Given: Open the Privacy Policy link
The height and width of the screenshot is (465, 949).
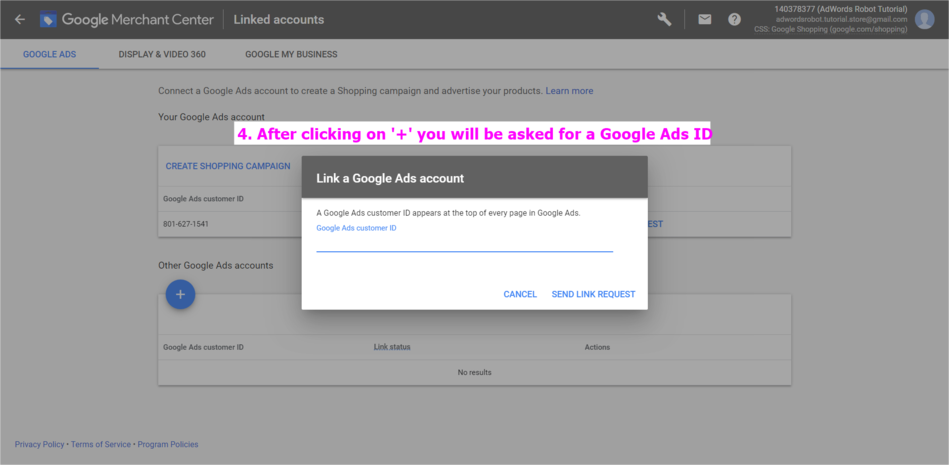Looking at the screenshot, I should click(39, 444).
